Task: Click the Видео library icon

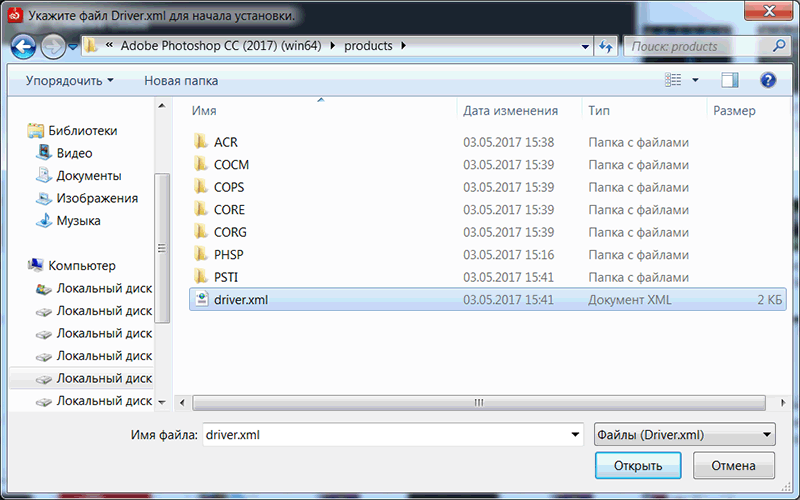Action: click(44, 152)
